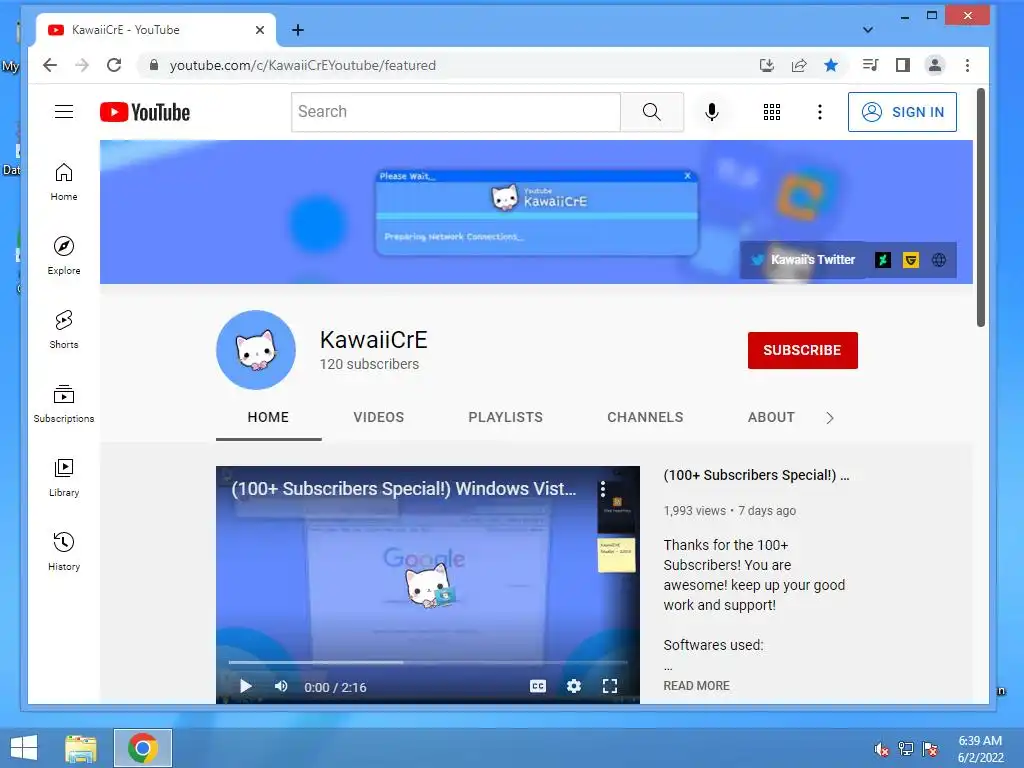
Task: Toggle closed captions on the video
Action: click(x=537, y=686)
